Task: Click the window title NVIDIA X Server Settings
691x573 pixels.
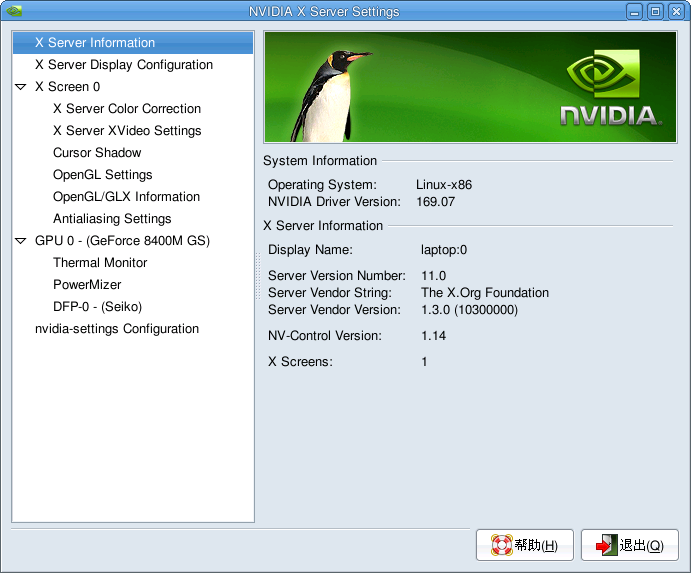Action: coord(324,11)
